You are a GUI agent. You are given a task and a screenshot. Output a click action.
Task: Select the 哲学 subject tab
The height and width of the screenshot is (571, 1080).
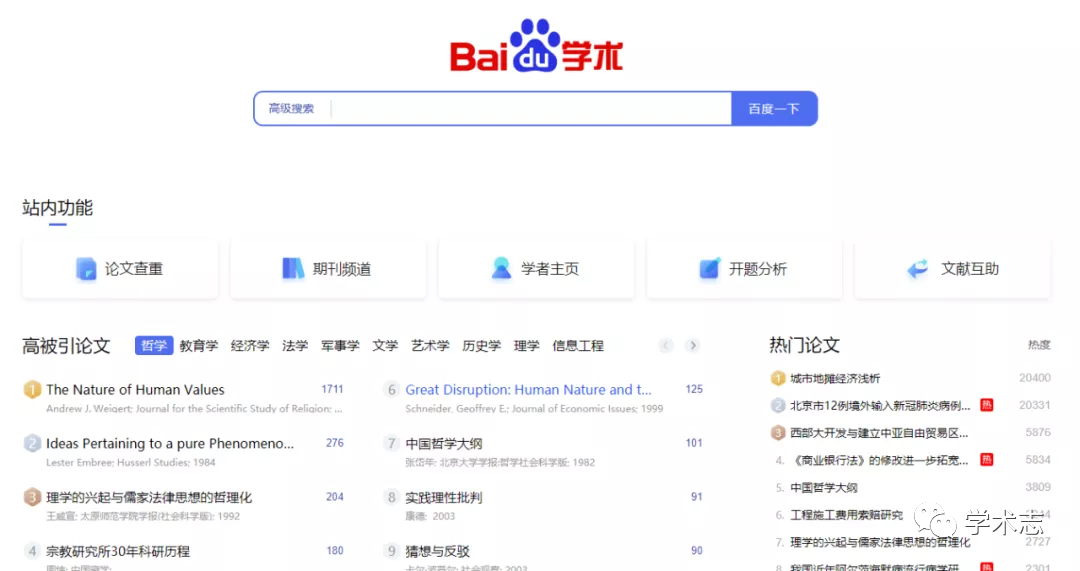(x=154, y=346)
